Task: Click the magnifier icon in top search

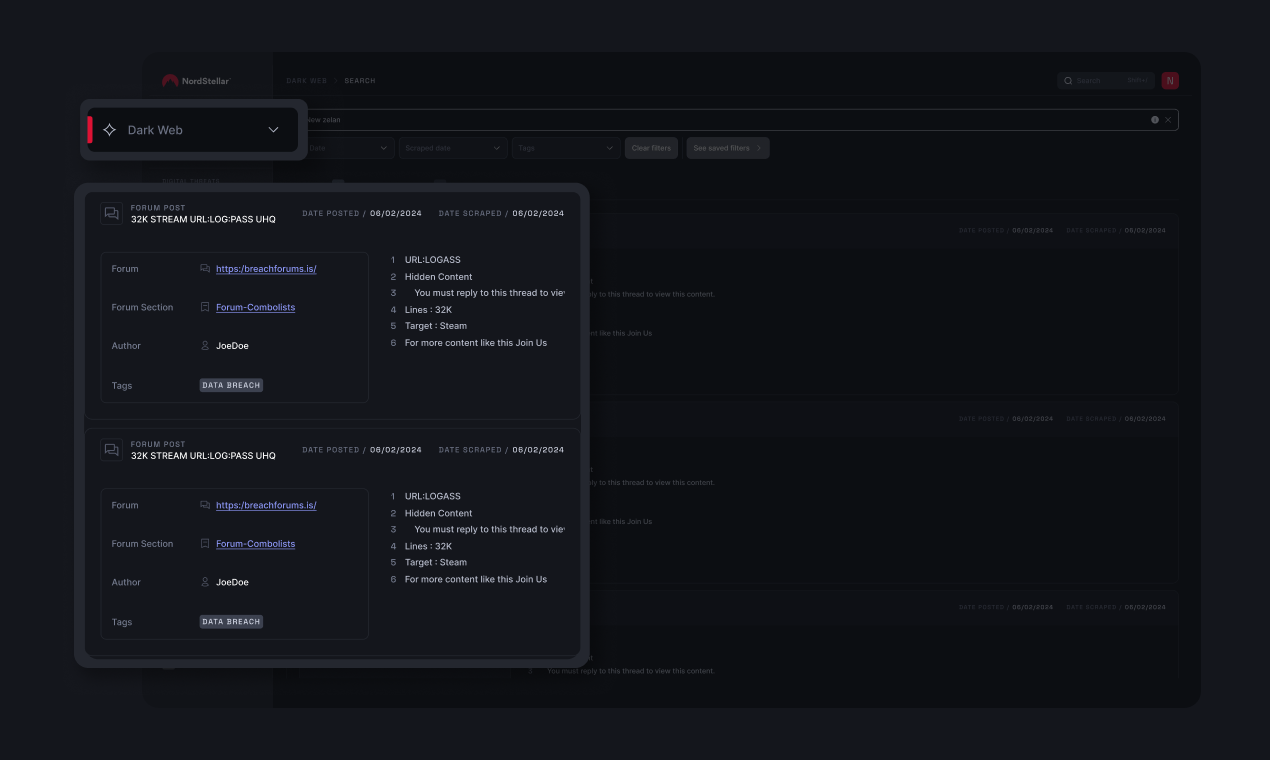Action: [x=1068, y=81]
